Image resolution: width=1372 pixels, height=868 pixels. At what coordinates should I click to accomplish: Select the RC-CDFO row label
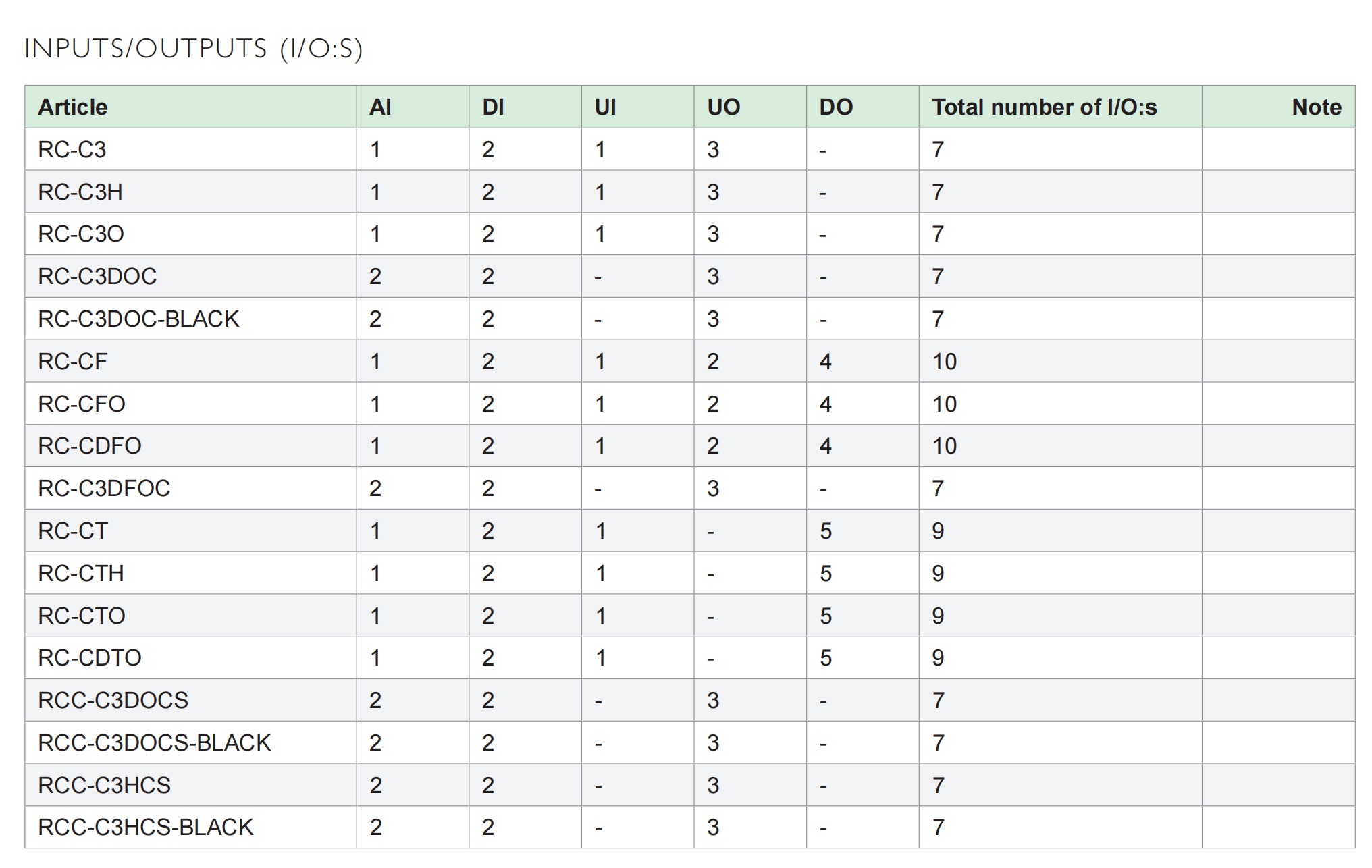click(90, 446)
